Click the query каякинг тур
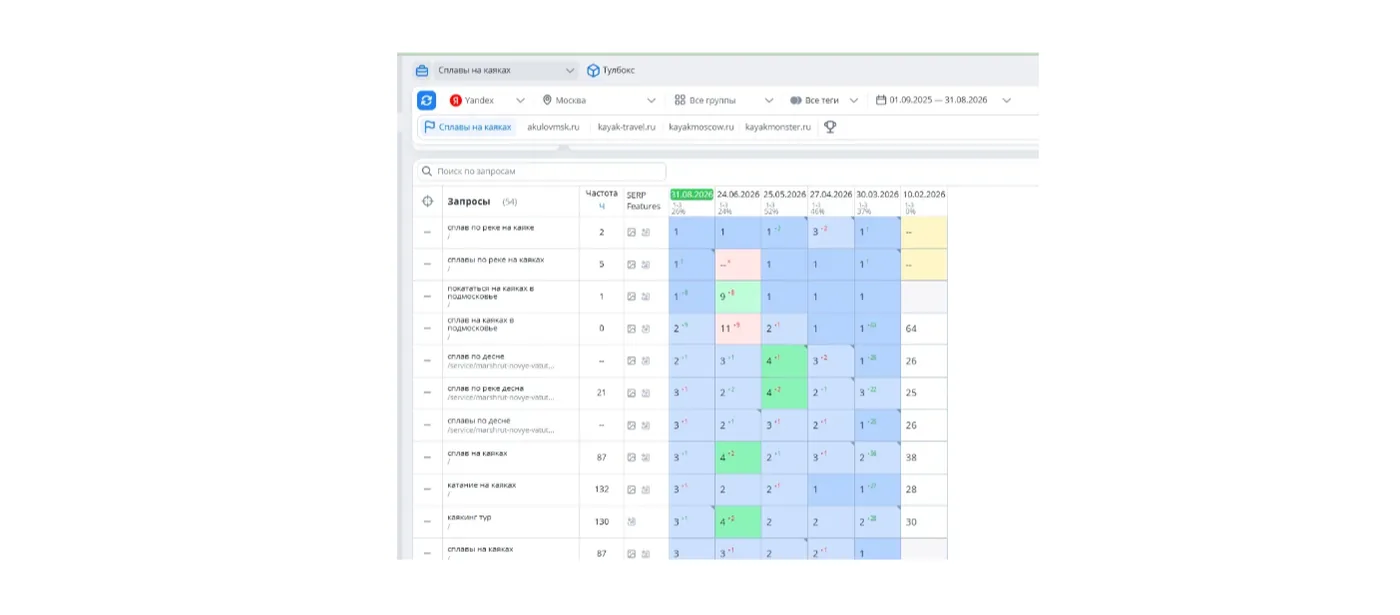Screen dimensions: 1400x615 pyautogui.click(x=469, y=517)
